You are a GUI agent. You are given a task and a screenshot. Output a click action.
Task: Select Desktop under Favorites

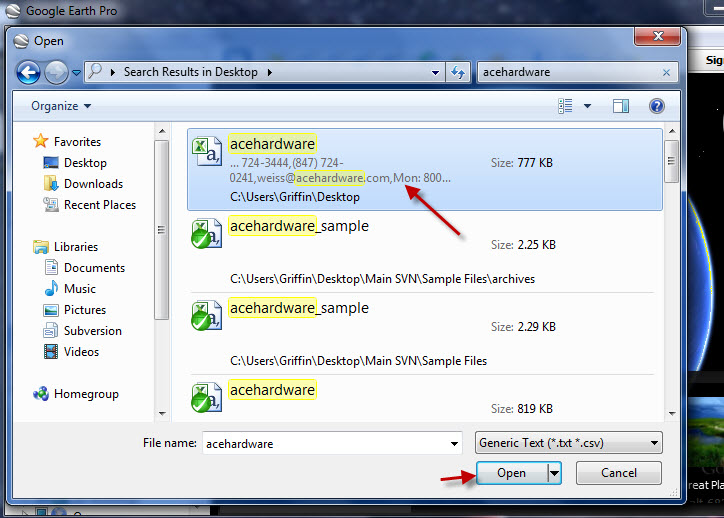[85, 163]
